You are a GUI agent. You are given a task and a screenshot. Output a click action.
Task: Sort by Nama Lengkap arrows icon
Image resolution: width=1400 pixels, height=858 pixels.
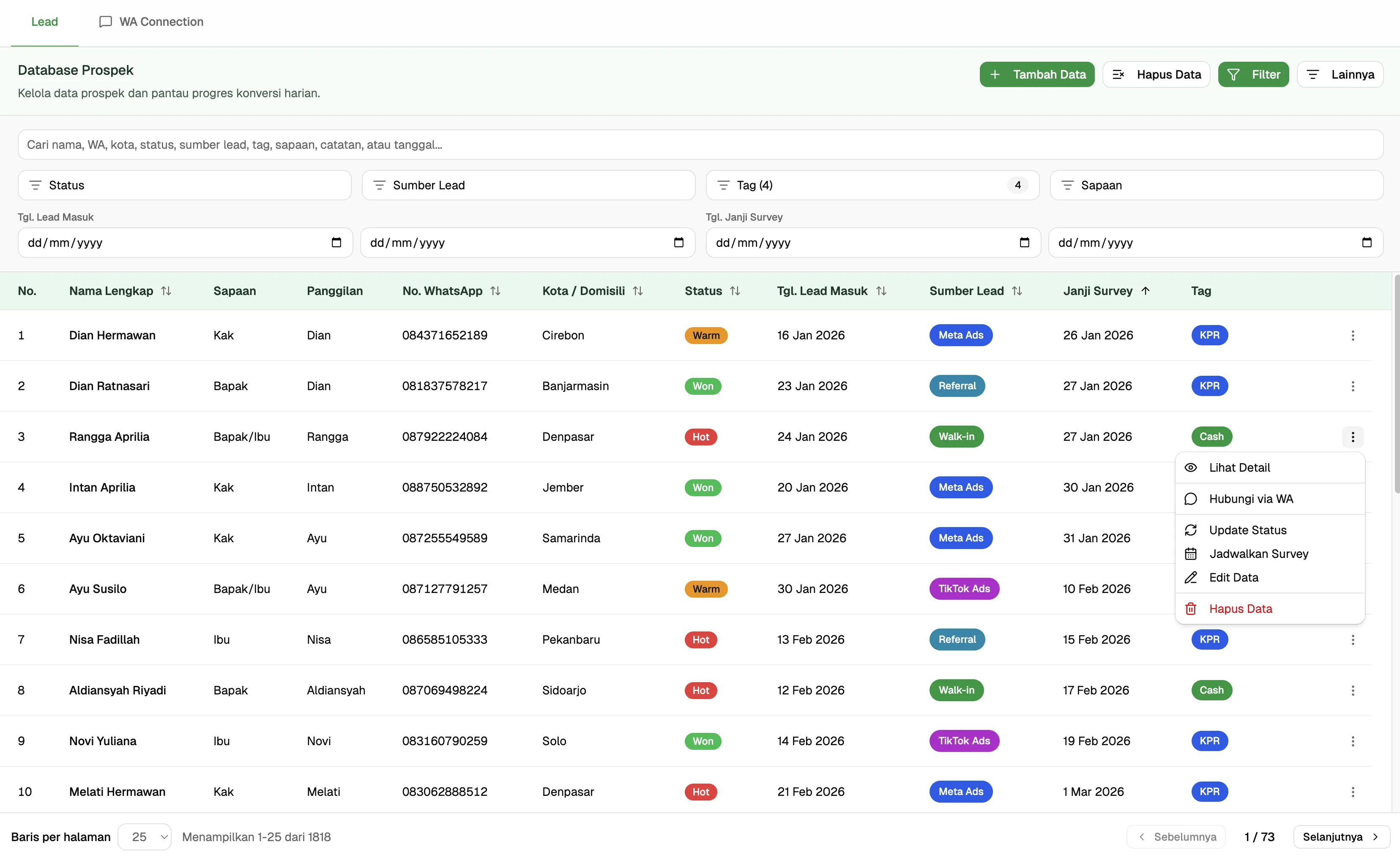[166, 291]
